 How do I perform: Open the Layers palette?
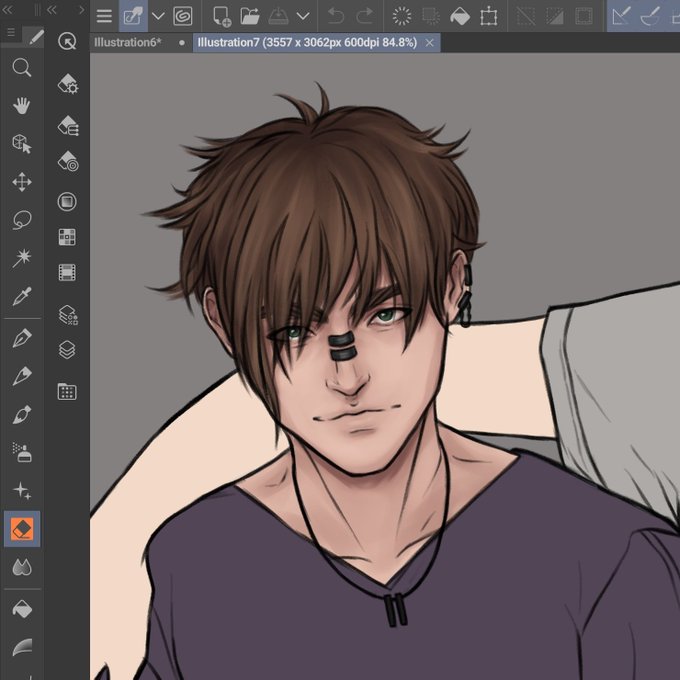(x=67, y=350)
